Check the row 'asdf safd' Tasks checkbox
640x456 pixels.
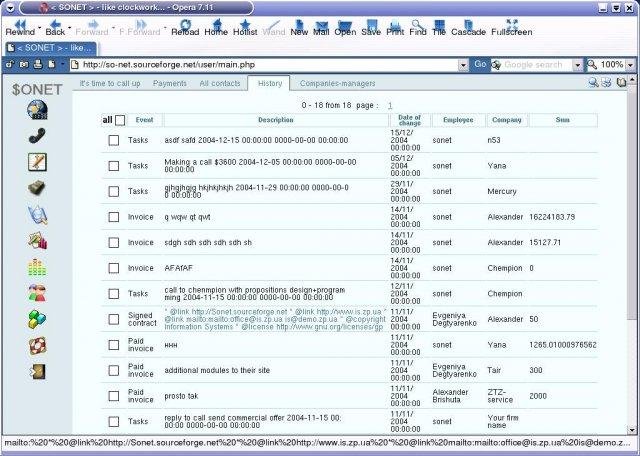pyautogui.click(x=114, y=140)
